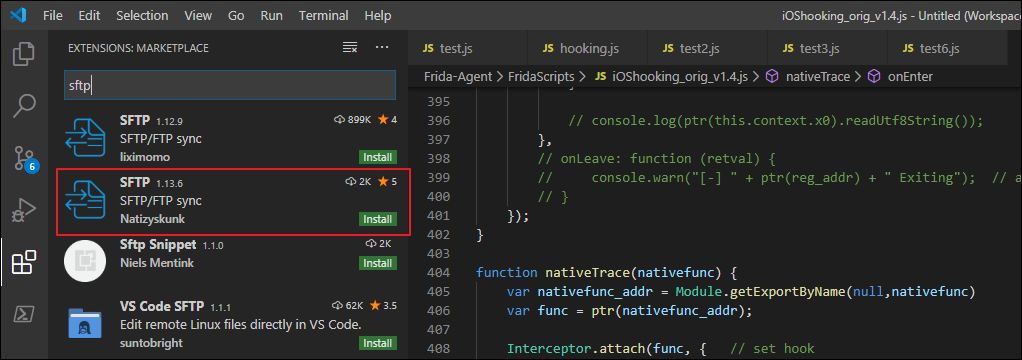Open the Explorer view in activity bar

[x=23, y=53]
